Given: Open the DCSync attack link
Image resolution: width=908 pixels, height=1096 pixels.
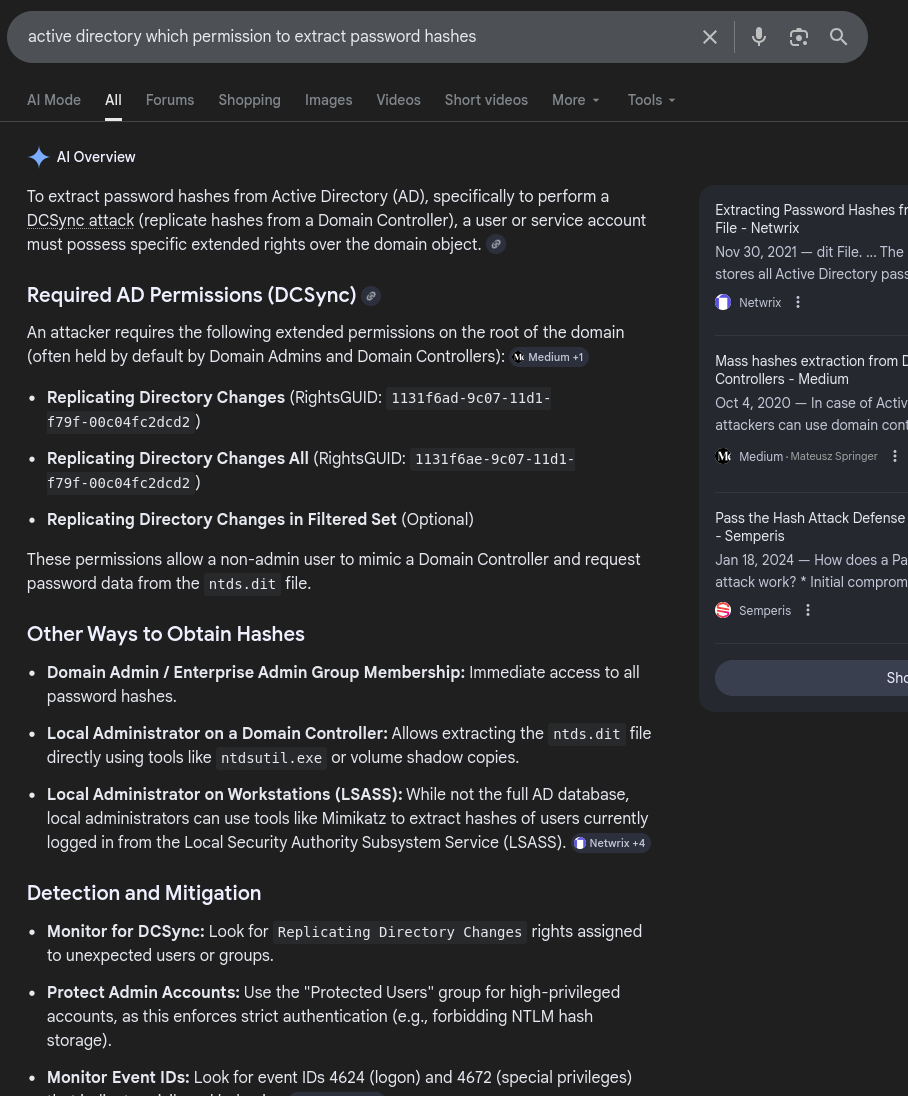Looking at the screenshot, I should point(80,221).
